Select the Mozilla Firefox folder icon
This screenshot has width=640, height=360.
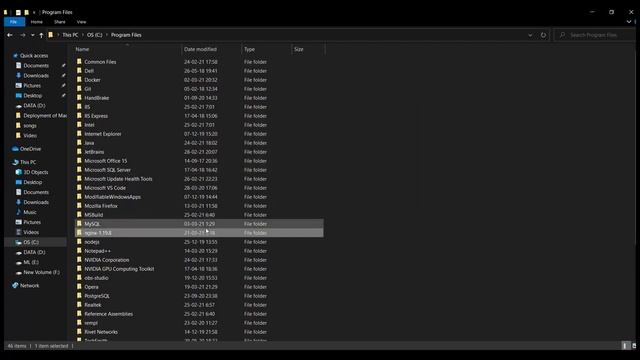coord(79,205)
